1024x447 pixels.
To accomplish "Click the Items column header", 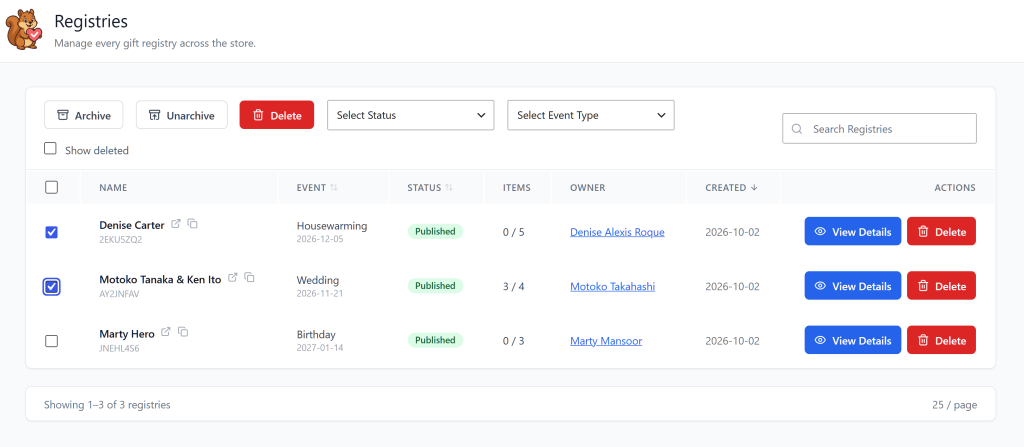I will click(517, 188).
